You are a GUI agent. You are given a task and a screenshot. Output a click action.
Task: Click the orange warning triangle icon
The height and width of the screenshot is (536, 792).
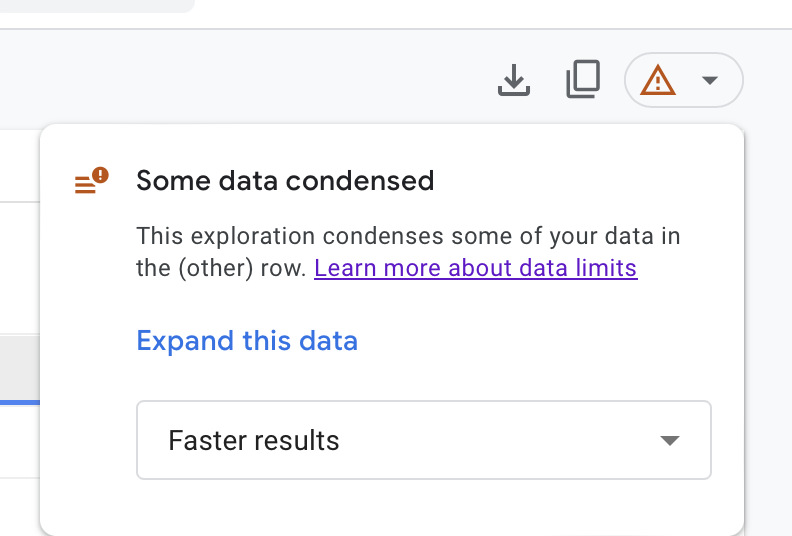point(658,80)
